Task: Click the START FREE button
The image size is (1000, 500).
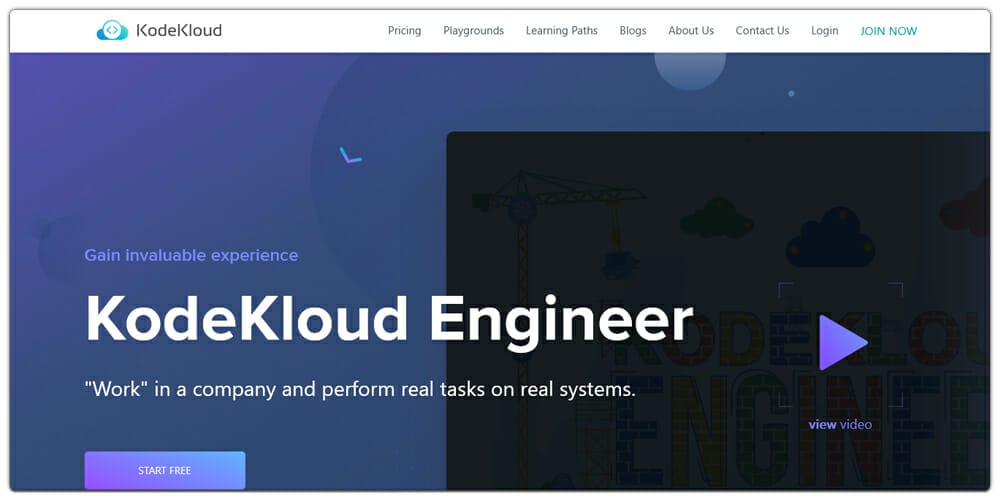Action: [x=164, y=470]
